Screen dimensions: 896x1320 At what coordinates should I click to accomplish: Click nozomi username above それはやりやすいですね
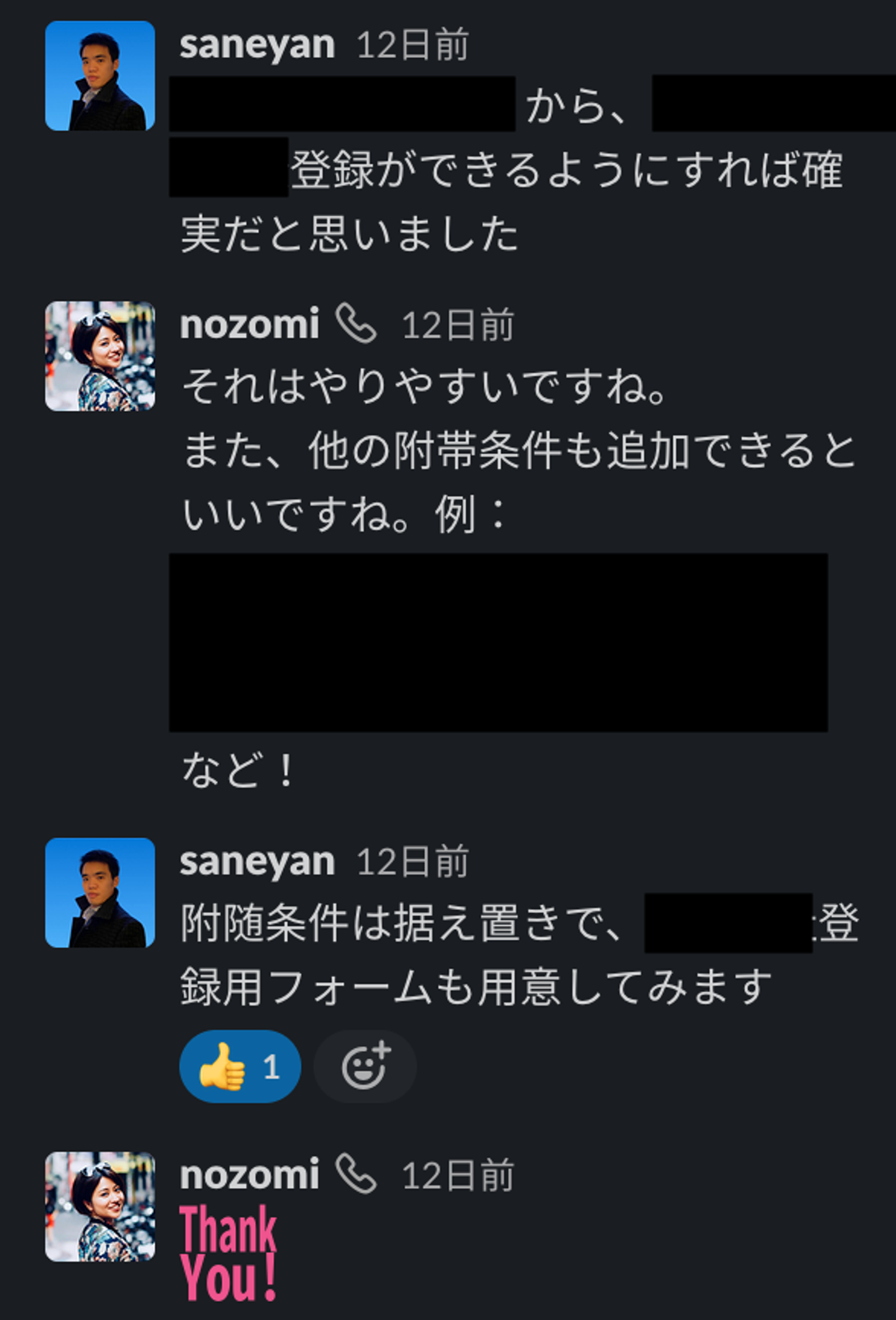coord(250,324)
